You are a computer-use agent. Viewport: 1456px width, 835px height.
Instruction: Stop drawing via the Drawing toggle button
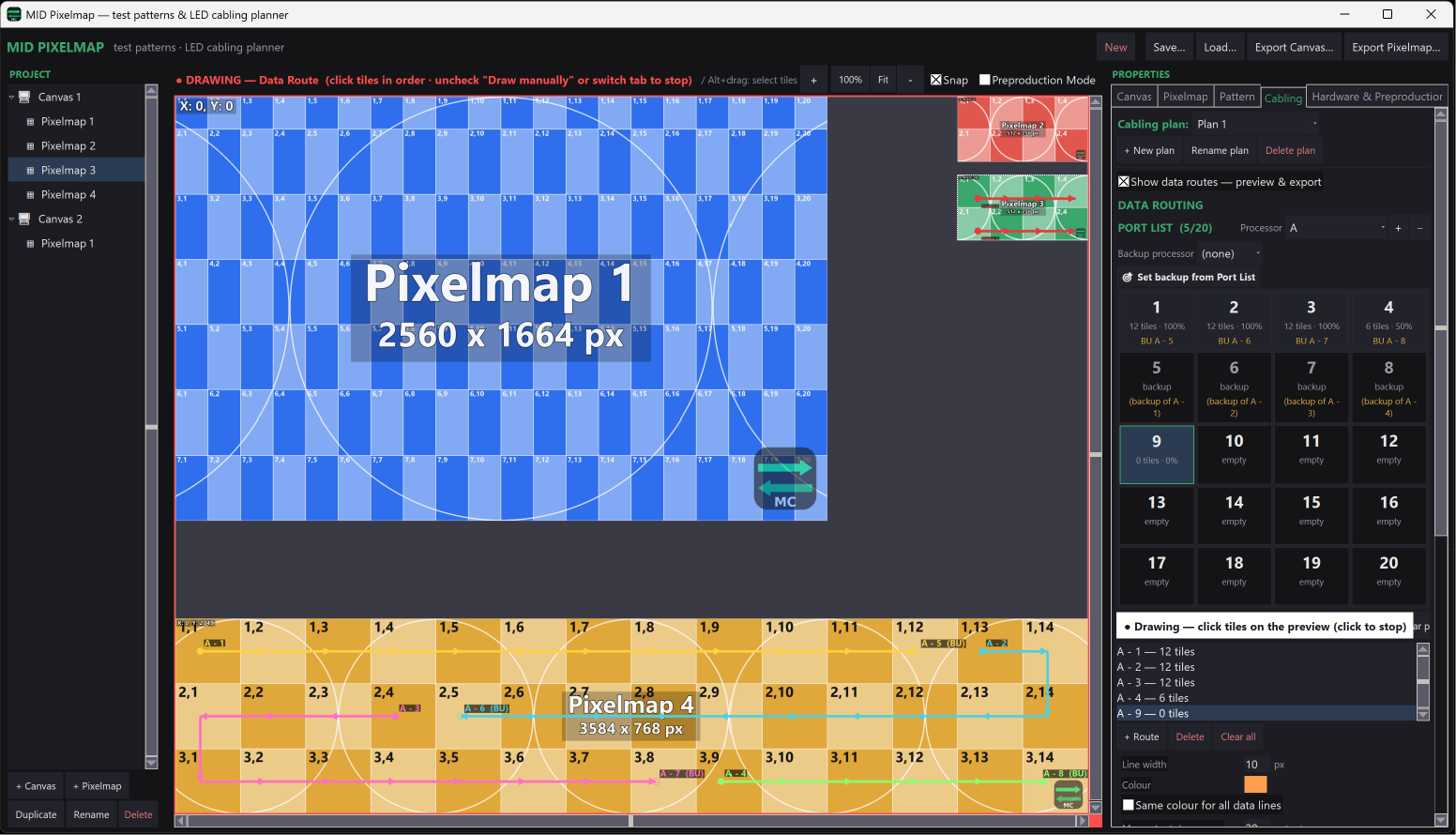point(1264,627)
